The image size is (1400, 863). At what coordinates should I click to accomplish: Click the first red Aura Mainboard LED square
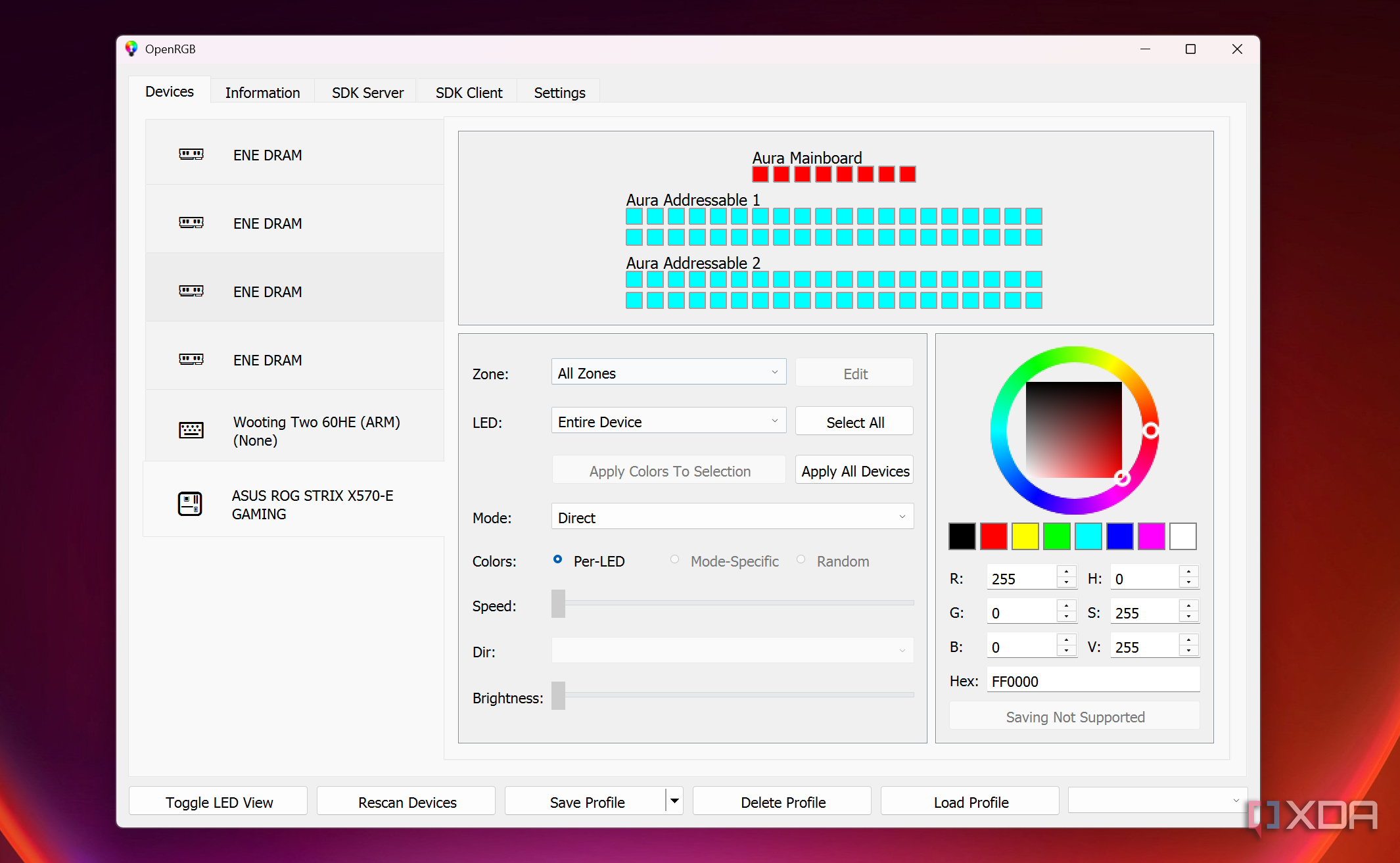pyautogui.click(x=760, y=174)
